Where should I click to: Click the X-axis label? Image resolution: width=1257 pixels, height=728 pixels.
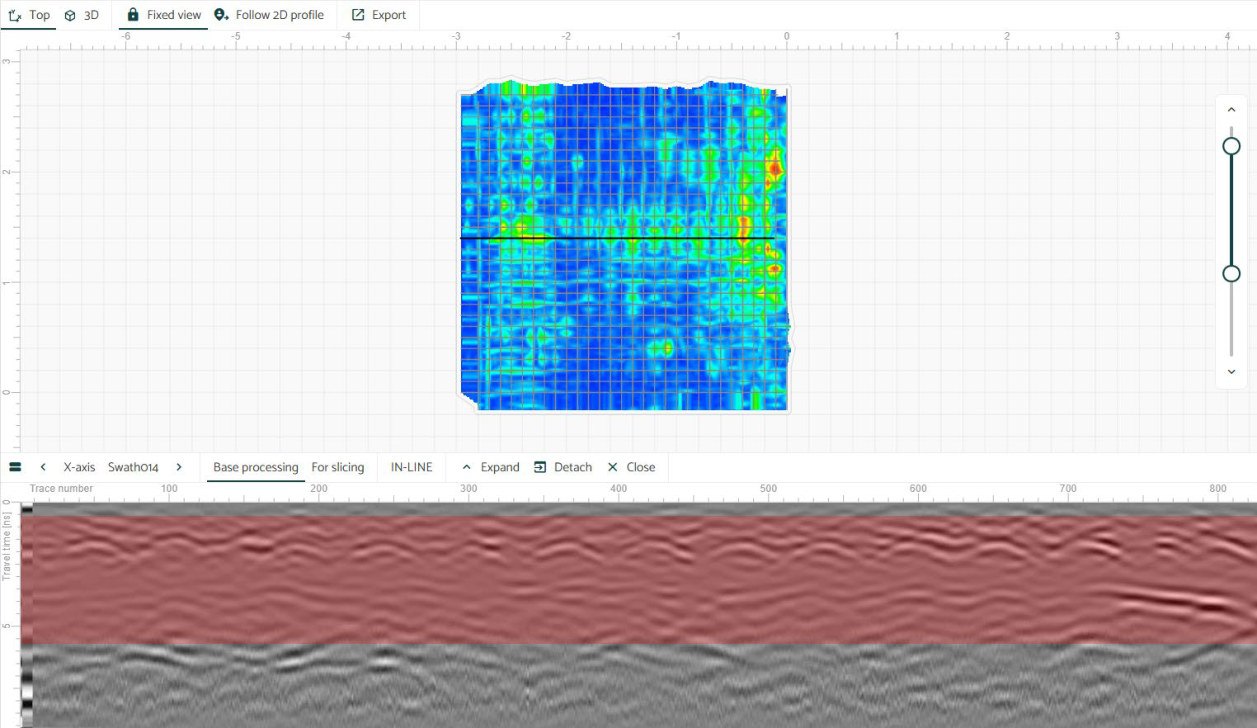79,467
